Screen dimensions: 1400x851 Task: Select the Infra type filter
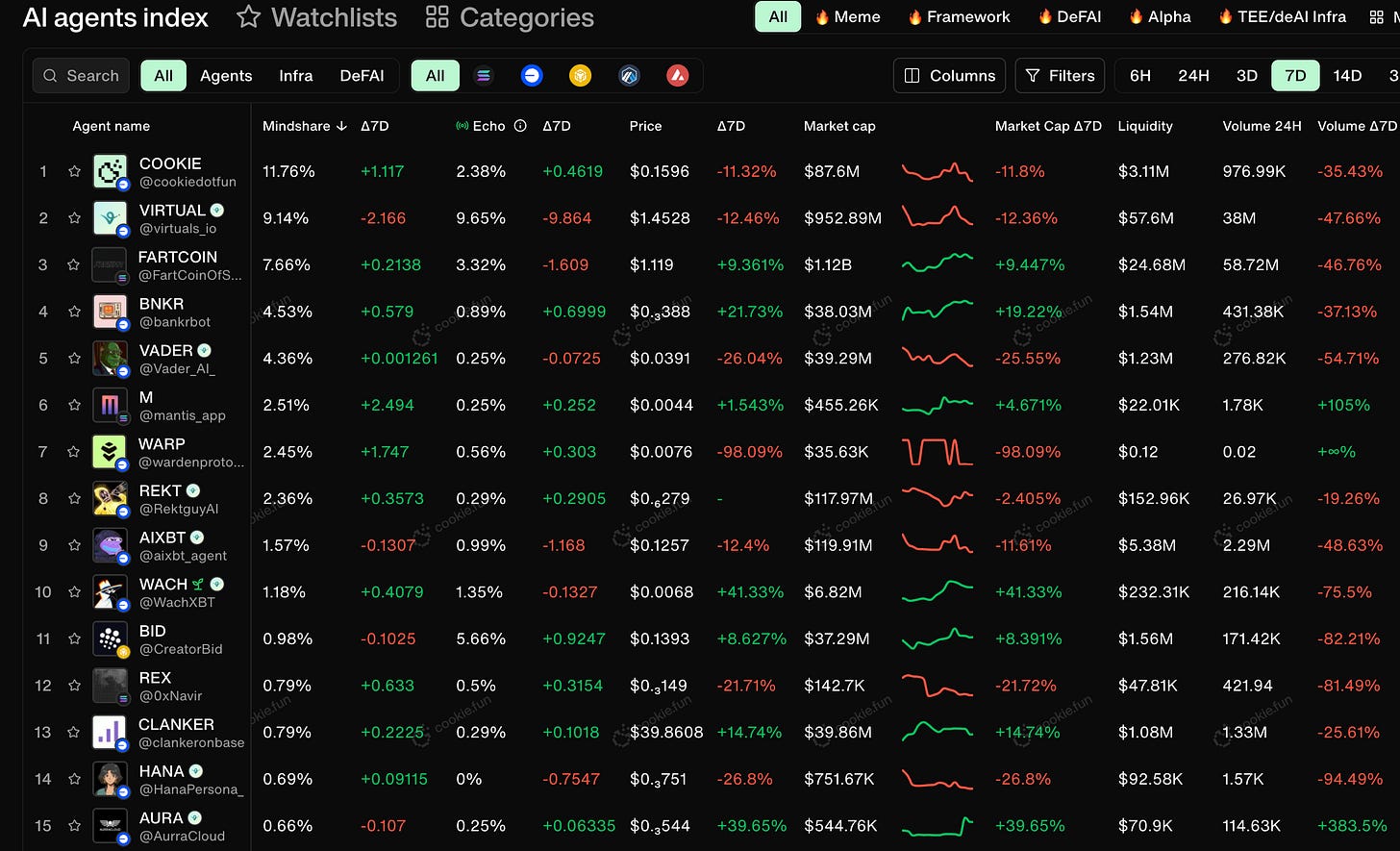click(x=296, y=75)
